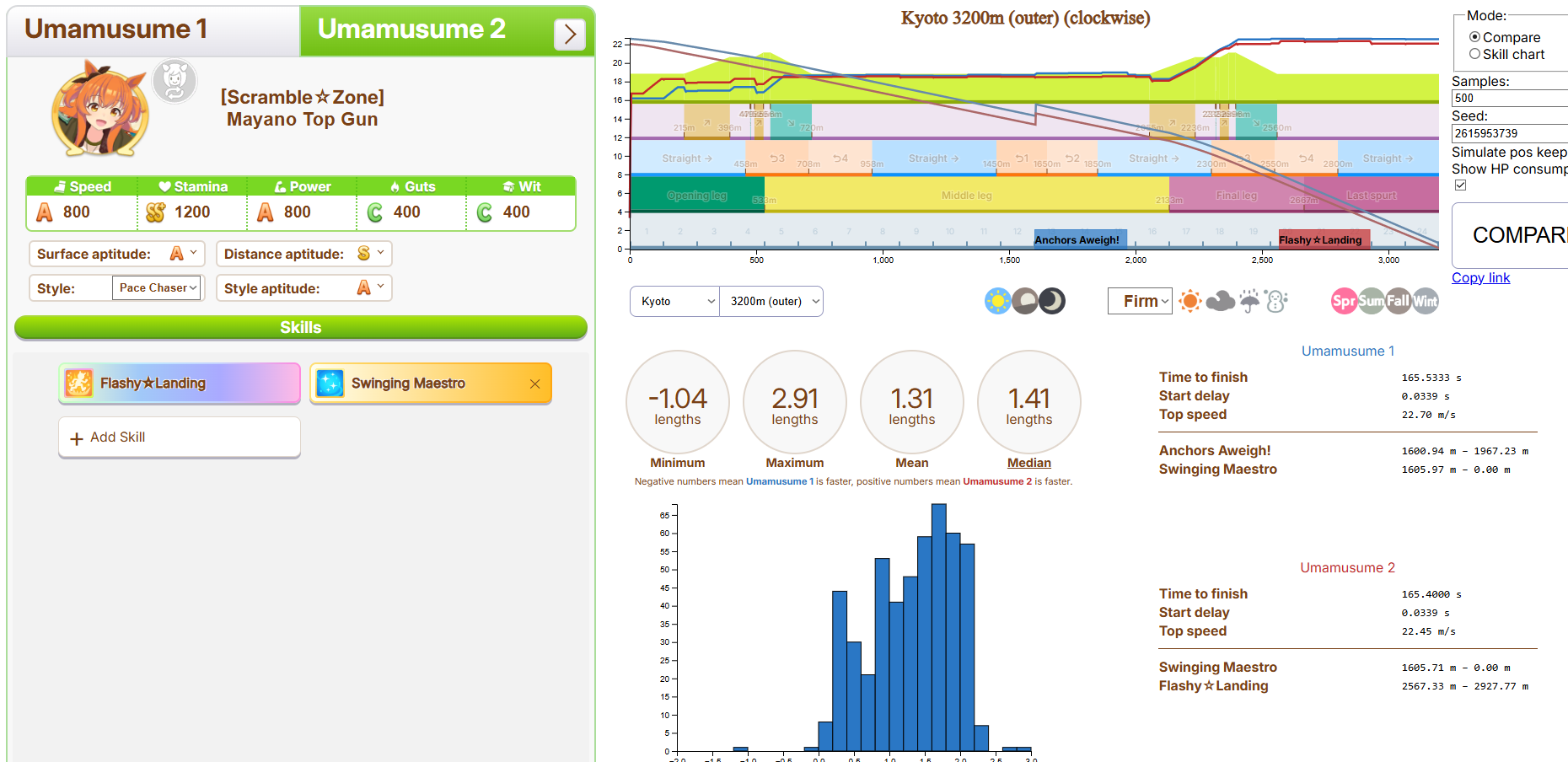Choose cloudy weather icon
The height and width of the screenshot is (762, 1568).
1220,301
